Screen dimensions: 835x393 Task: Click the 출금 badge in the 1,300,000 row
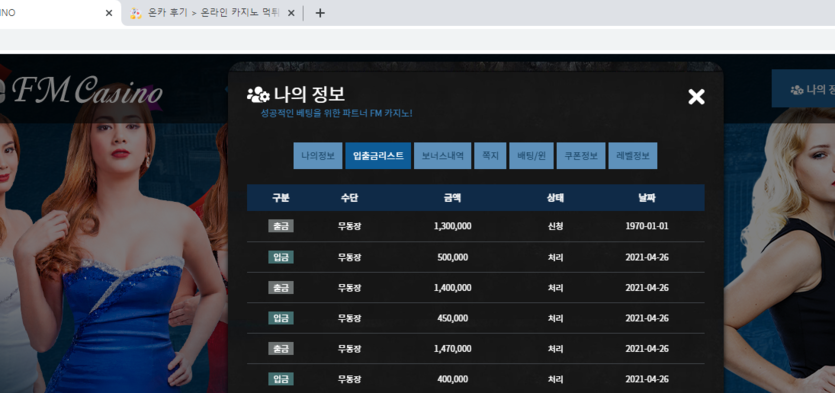(281, 226)
